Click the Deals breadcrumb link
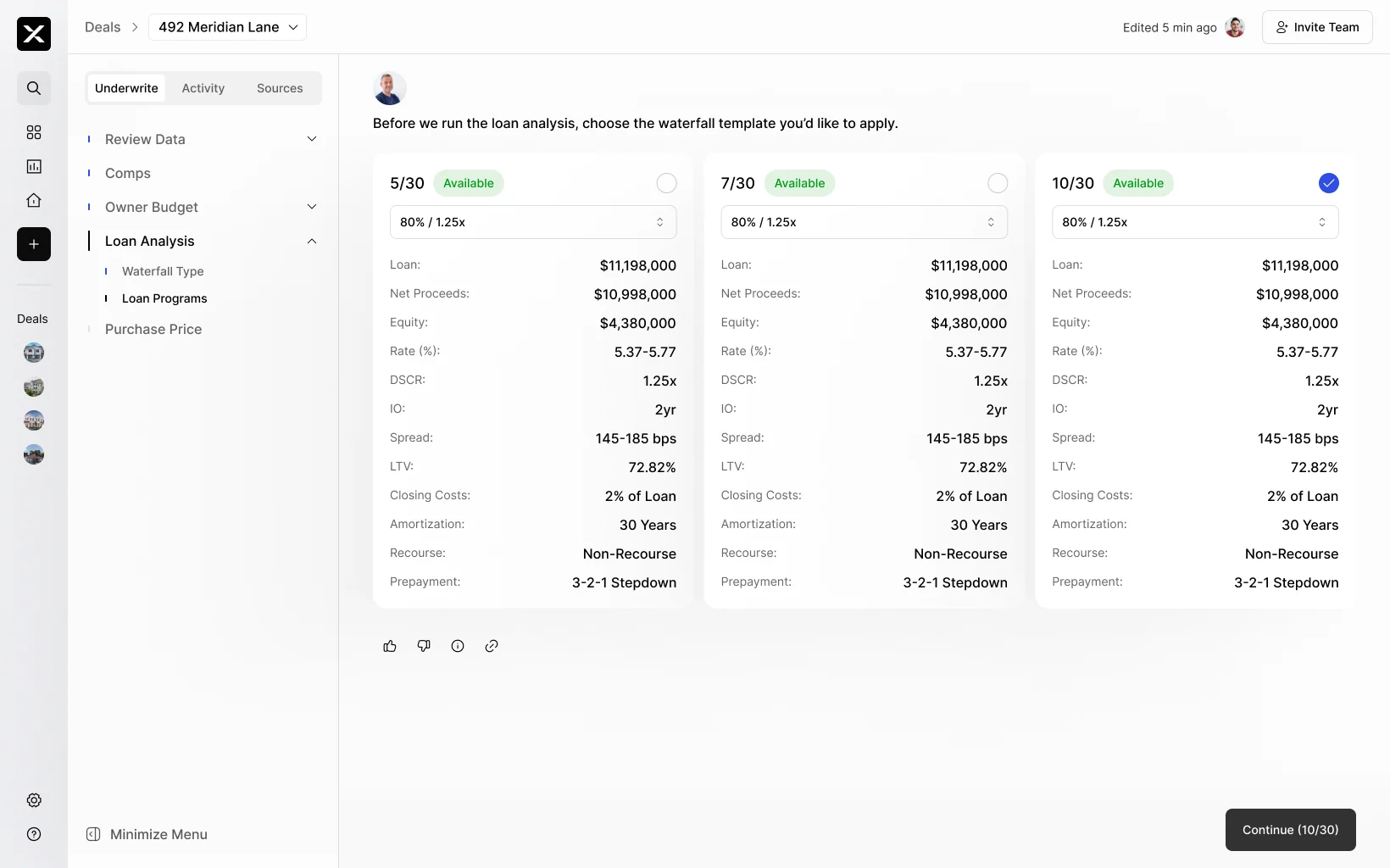1390x868 pixels. tap(103, 27)
